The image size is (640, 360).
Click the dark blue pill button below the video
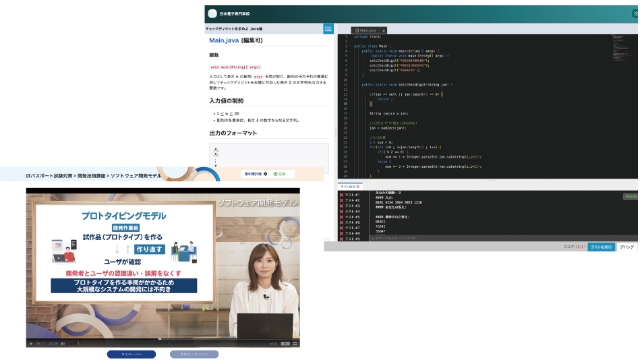[131, 354]
